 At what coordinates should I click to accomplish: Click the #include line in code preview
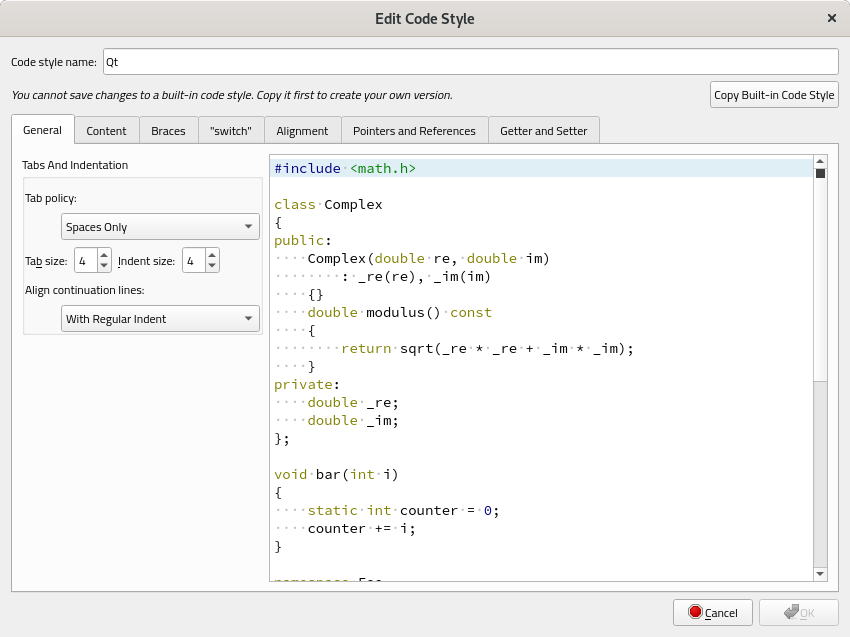[345, 169]
